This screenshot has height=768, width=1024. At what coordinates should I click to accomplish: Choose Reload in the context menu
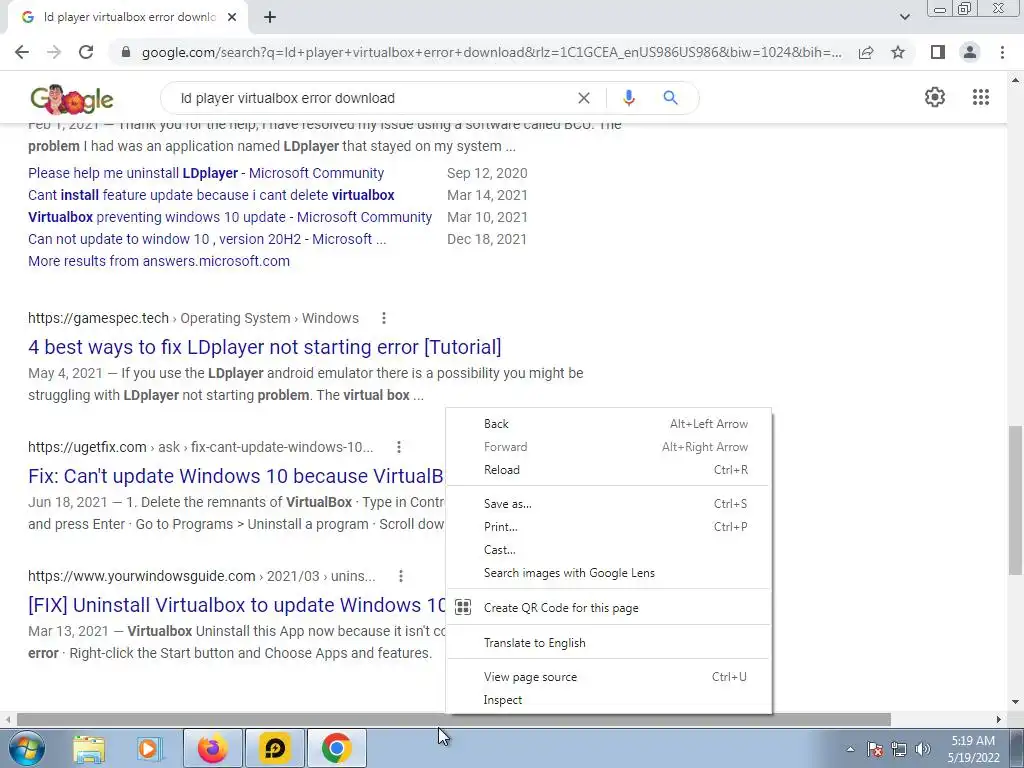pyautogui.click(x=609, y=470)
